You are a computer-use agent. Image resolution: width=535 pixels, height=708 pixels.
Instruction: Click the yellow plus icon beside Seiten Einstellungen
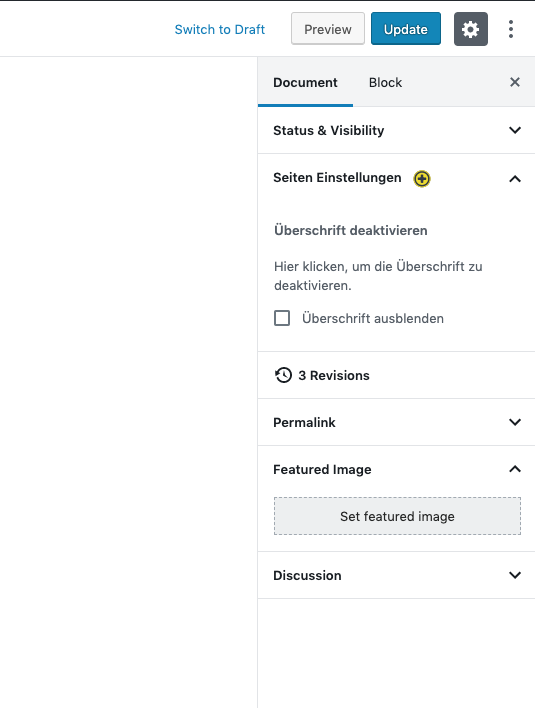coord(422,178)
